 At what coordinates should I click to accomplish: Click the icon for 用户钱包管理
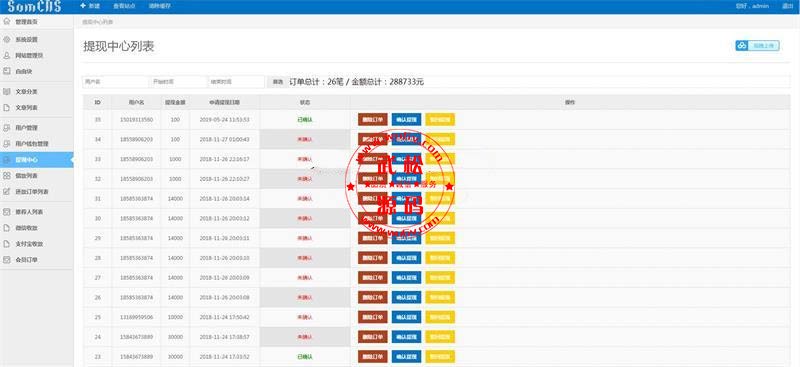coord(6,144)
